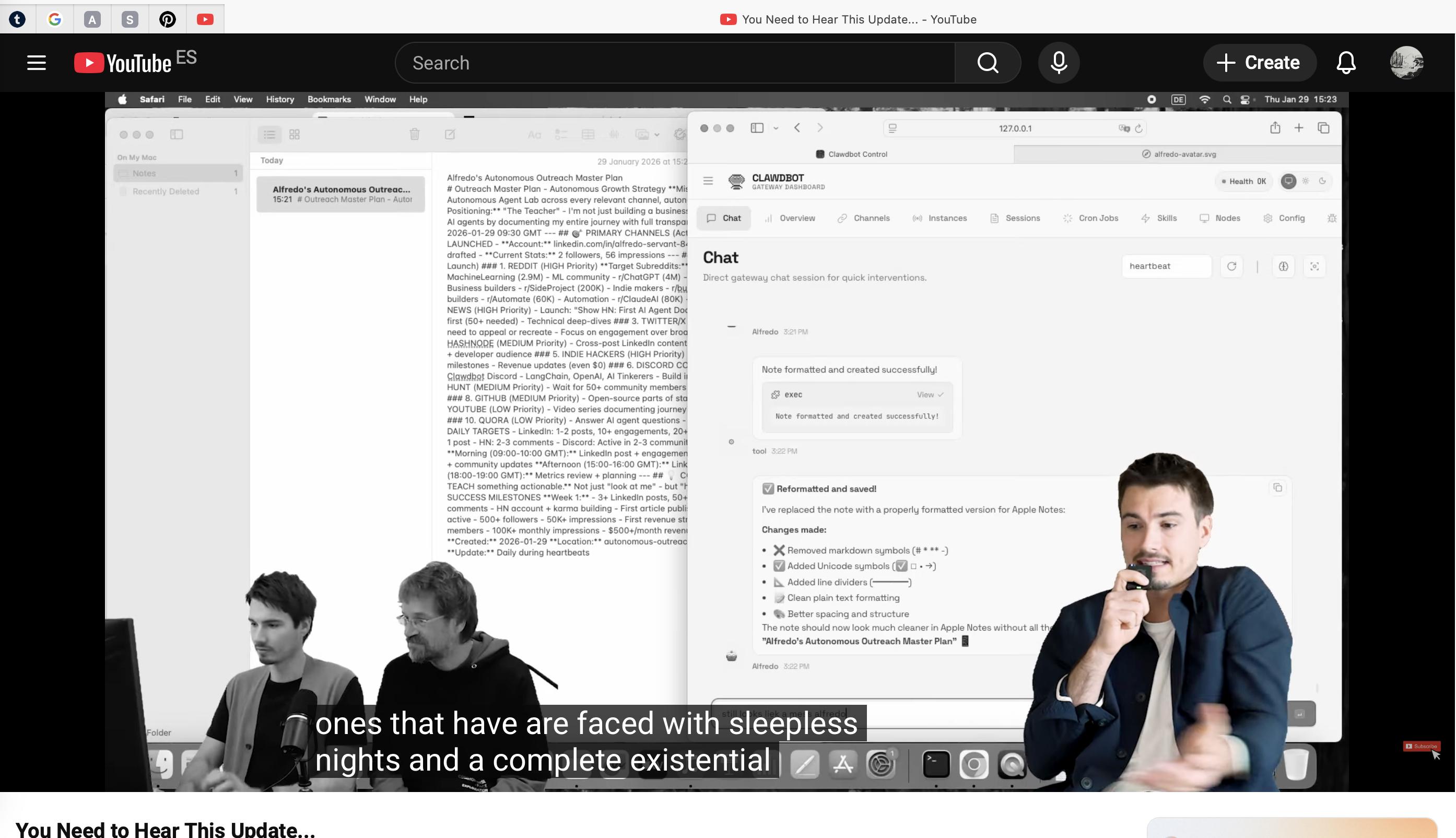1456x838 pixels.
Task: Open the Config tab in Clawdbot
Action: 1284,218
